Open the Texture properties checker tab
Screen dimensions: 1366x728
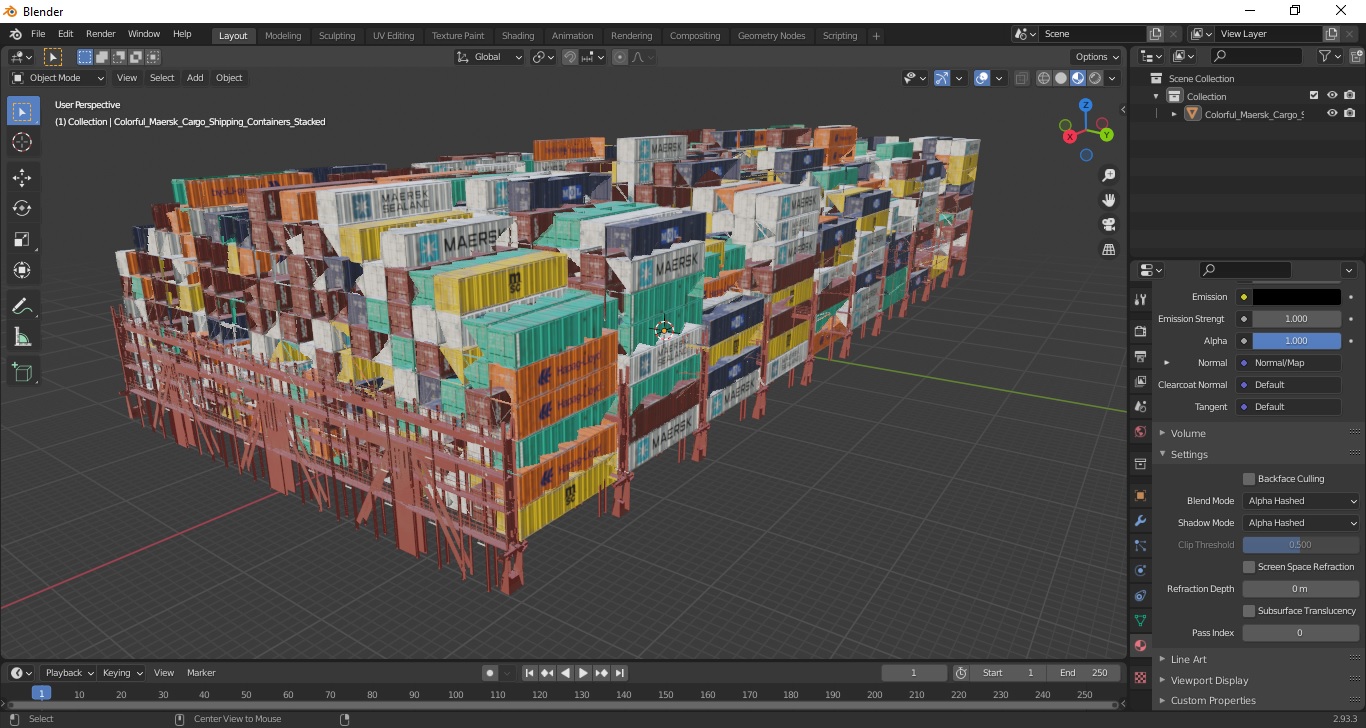click(1140, 677)
